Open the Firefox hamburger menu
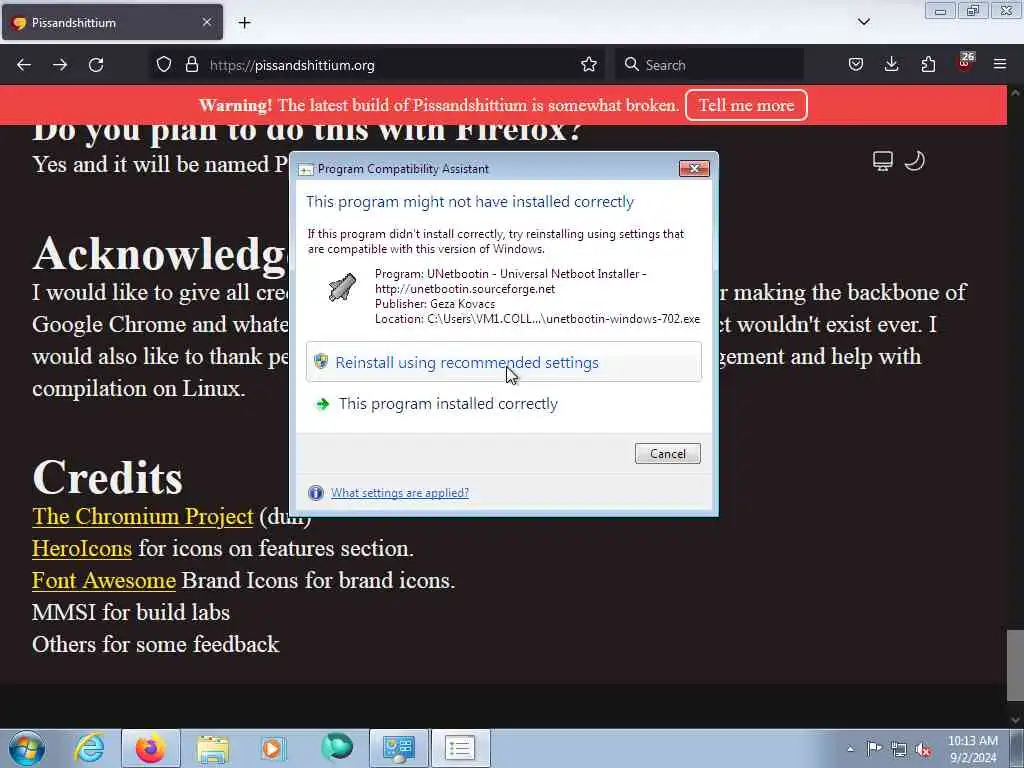 pos(1000,65)
